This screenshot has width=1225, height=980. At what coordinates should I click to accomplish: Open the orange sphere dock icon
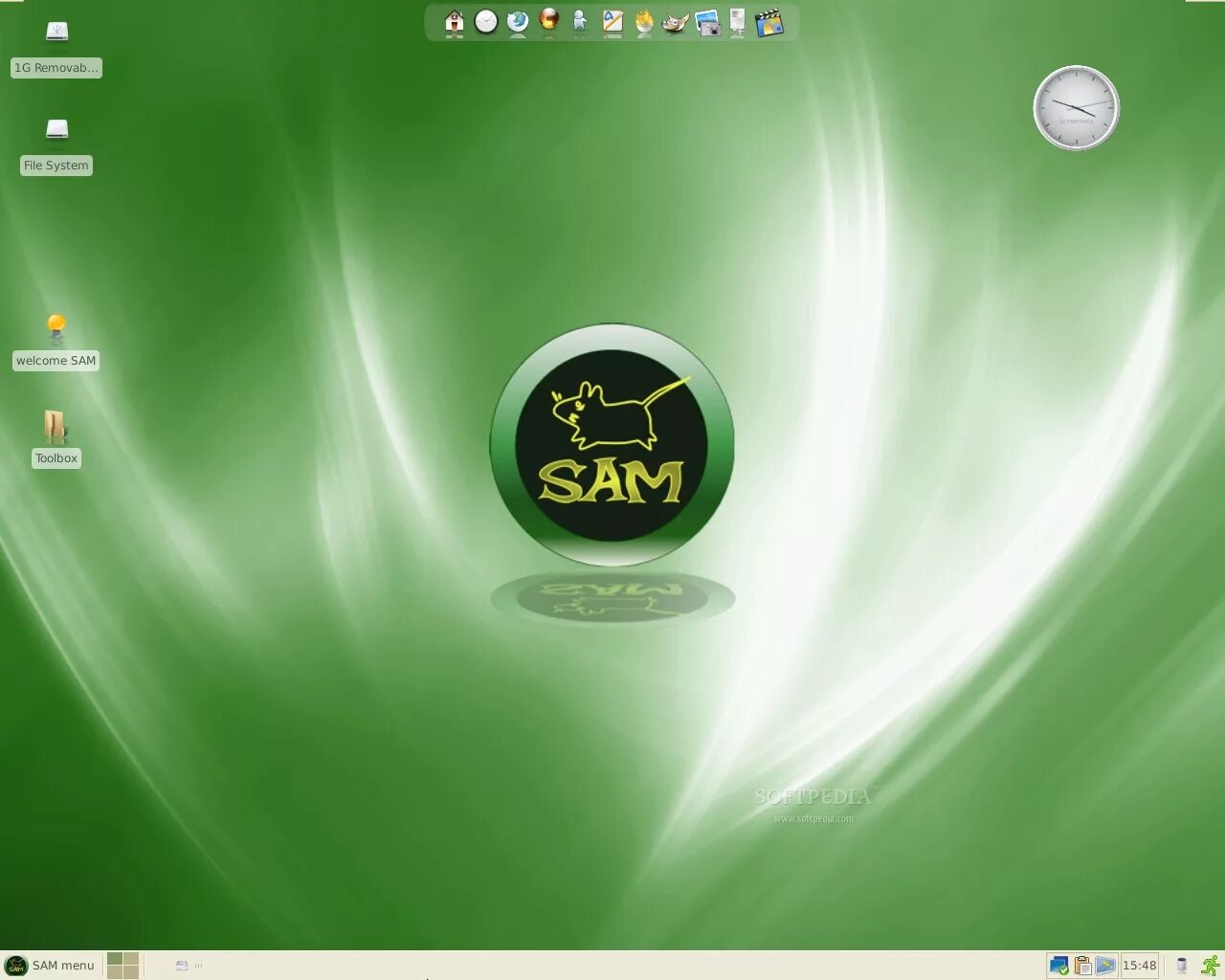(549, 19)
